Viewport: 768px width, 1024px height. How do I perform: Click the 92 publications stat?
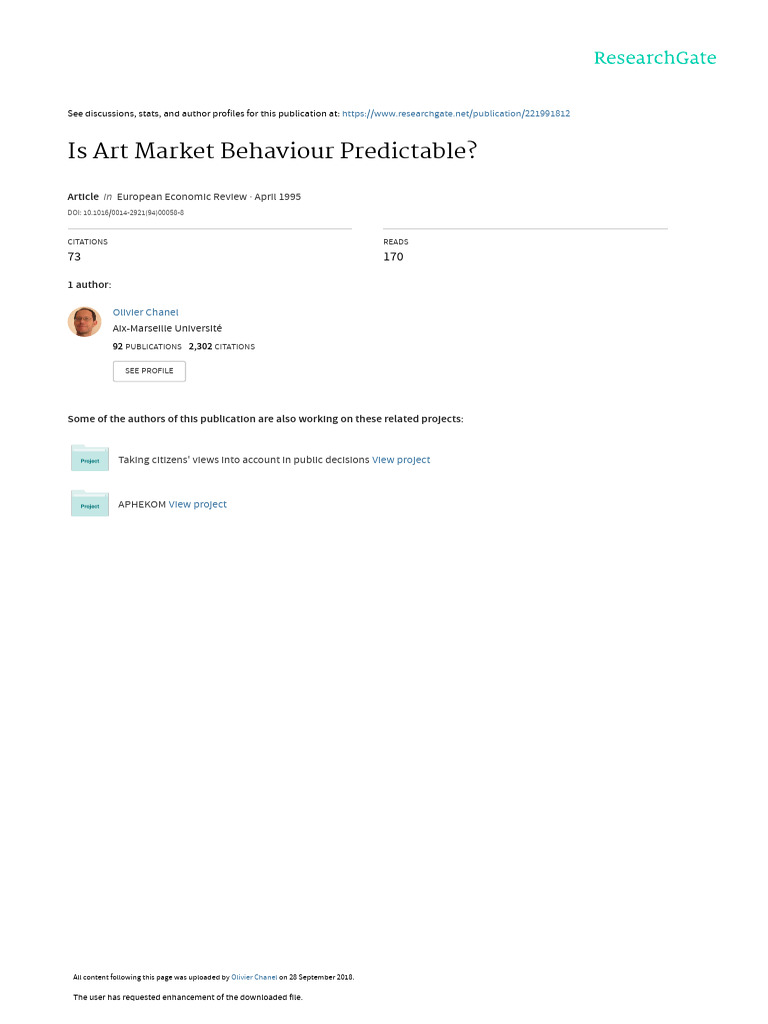pyautogui.click(x=147, y=347)
